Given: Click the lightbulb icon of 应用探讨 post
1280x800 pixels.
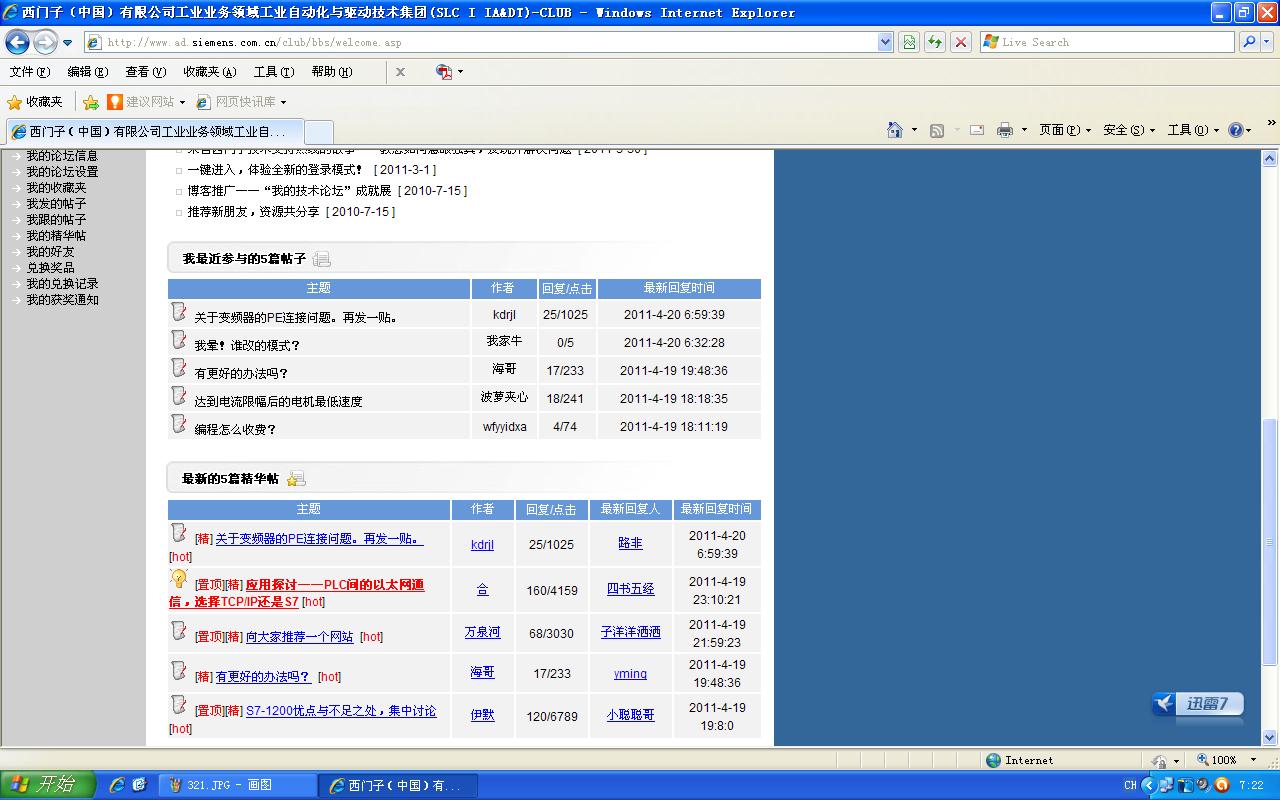Looking at the screenshot, I should 179,579.
